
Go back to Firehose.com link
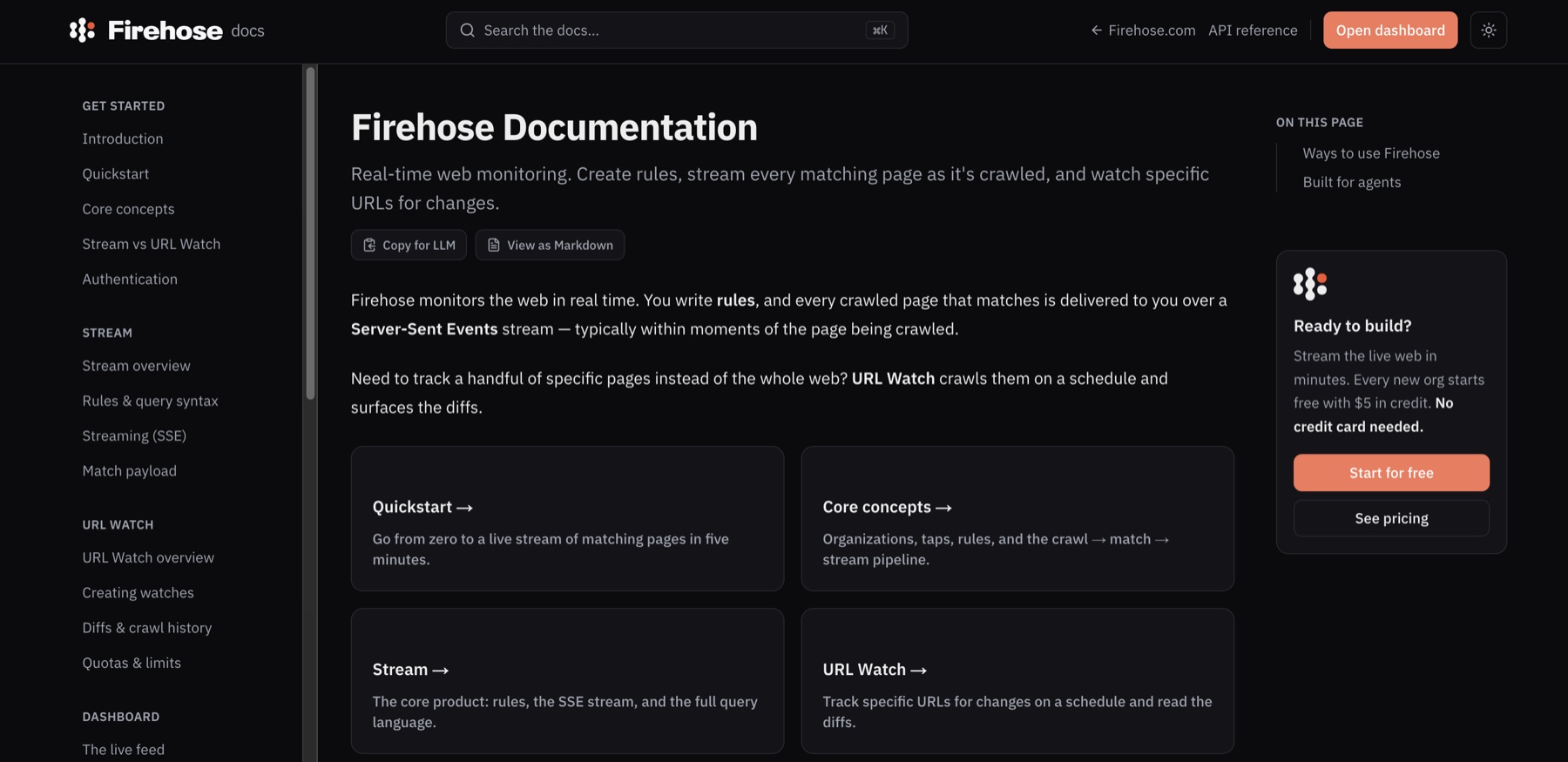point(1143,30)
